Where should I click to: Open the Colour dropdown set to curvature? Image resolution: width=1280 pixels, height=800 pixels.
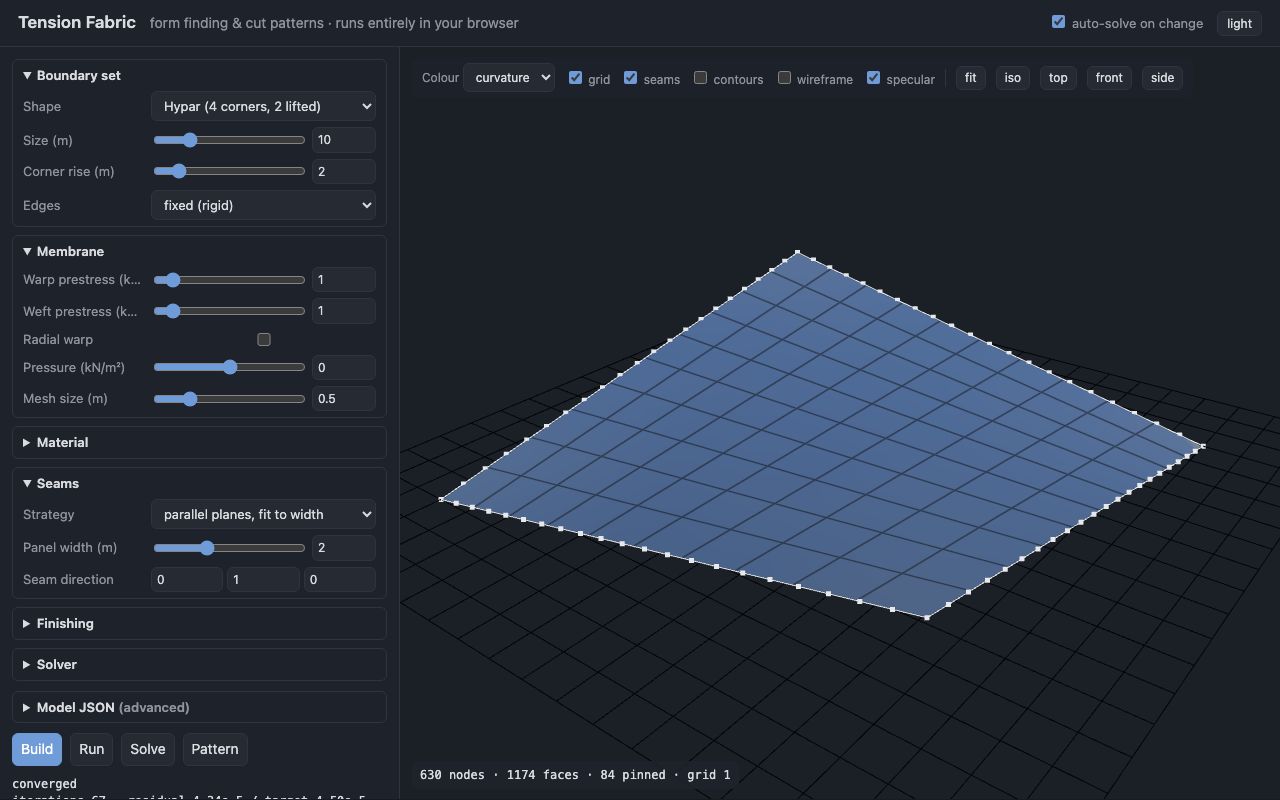[509, 77]
